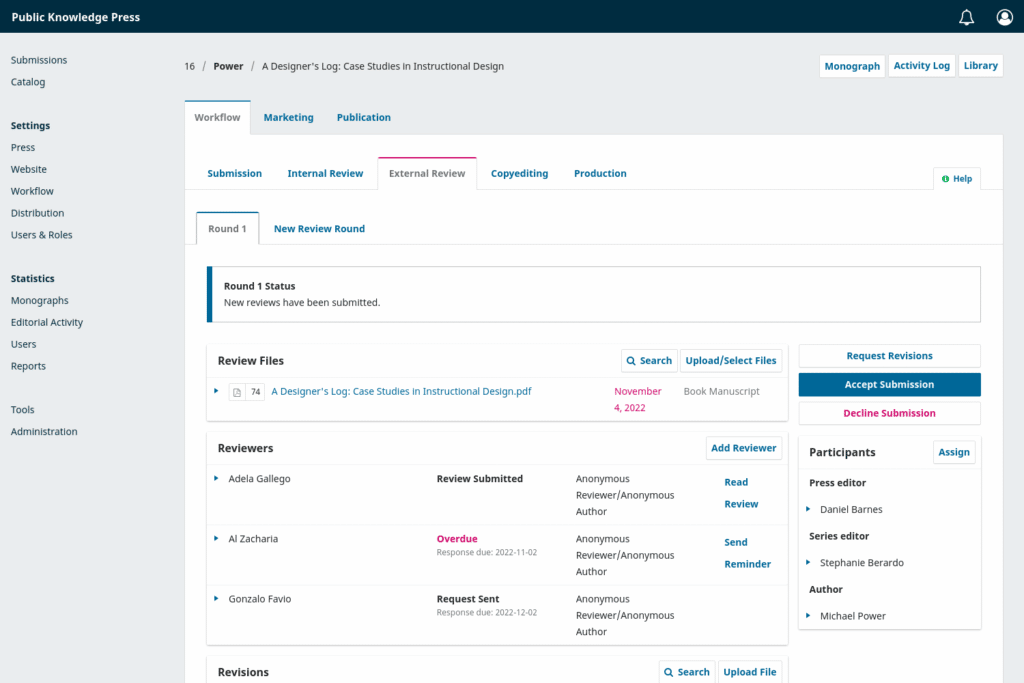The height and width of the screenshot is (683, 1024).
Task: Click Decline Submission
Action: 888,412
